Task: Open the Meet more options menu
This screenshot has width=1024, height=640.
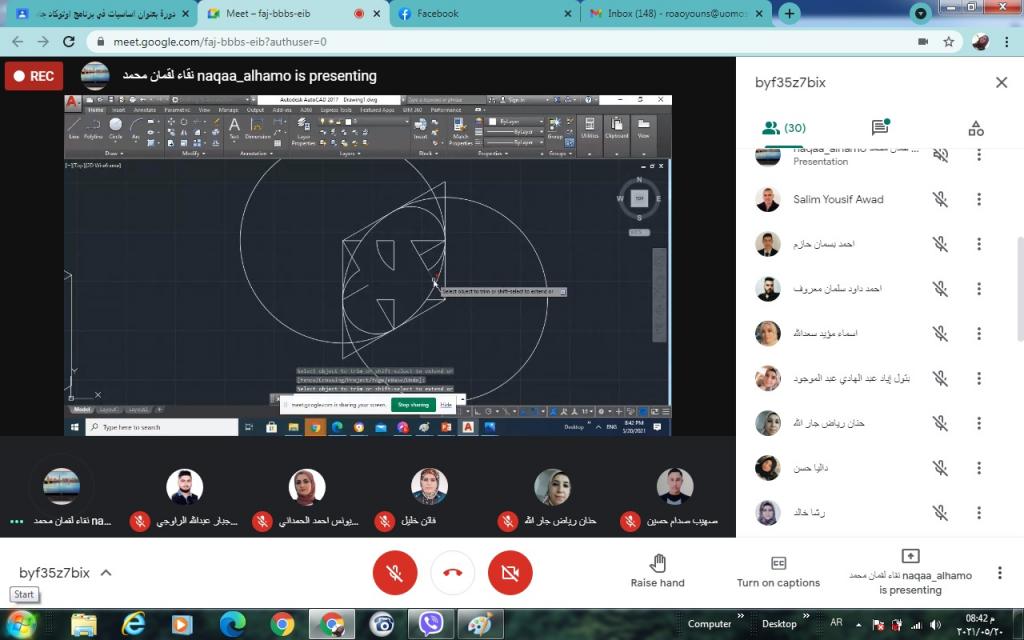Action: click(x=999, y=573)
